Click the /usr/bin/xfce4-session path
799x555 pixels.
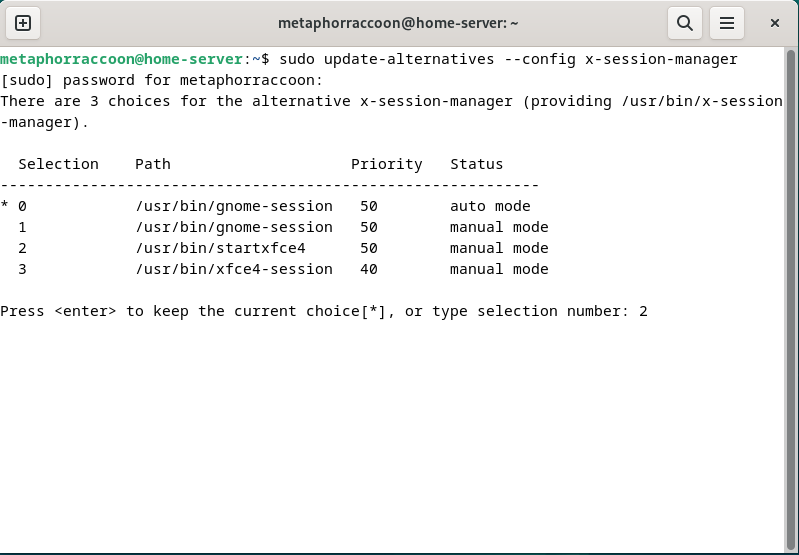pos(233,269)
